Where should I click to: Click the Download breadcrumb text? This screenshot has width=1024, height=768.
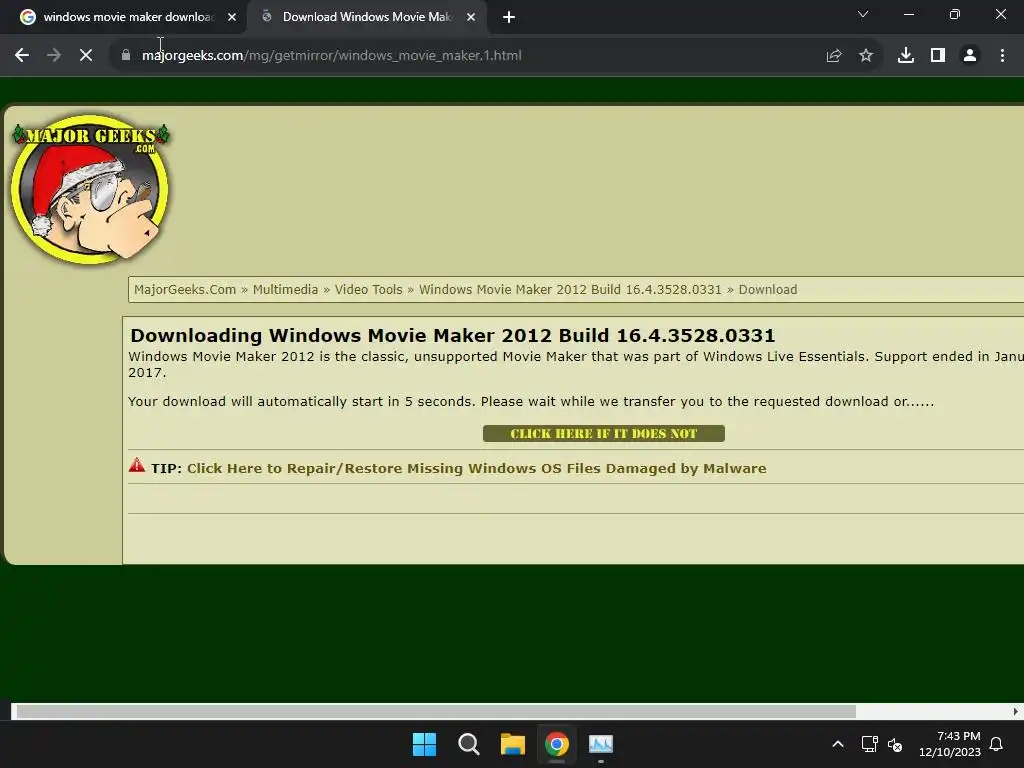767,290
